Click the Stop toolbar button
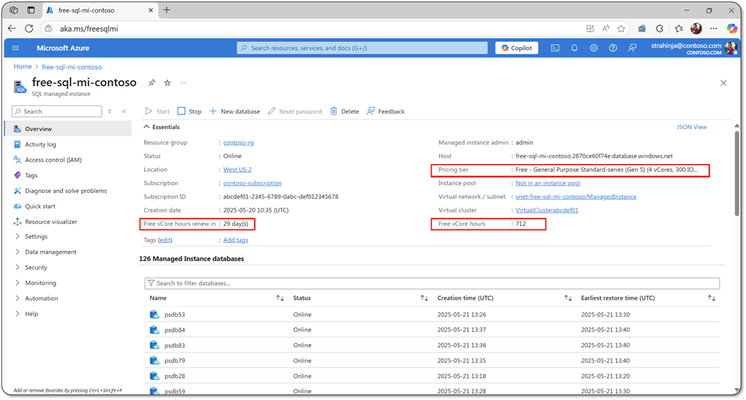Screen dimensions: 746x400 pos(189,111)
